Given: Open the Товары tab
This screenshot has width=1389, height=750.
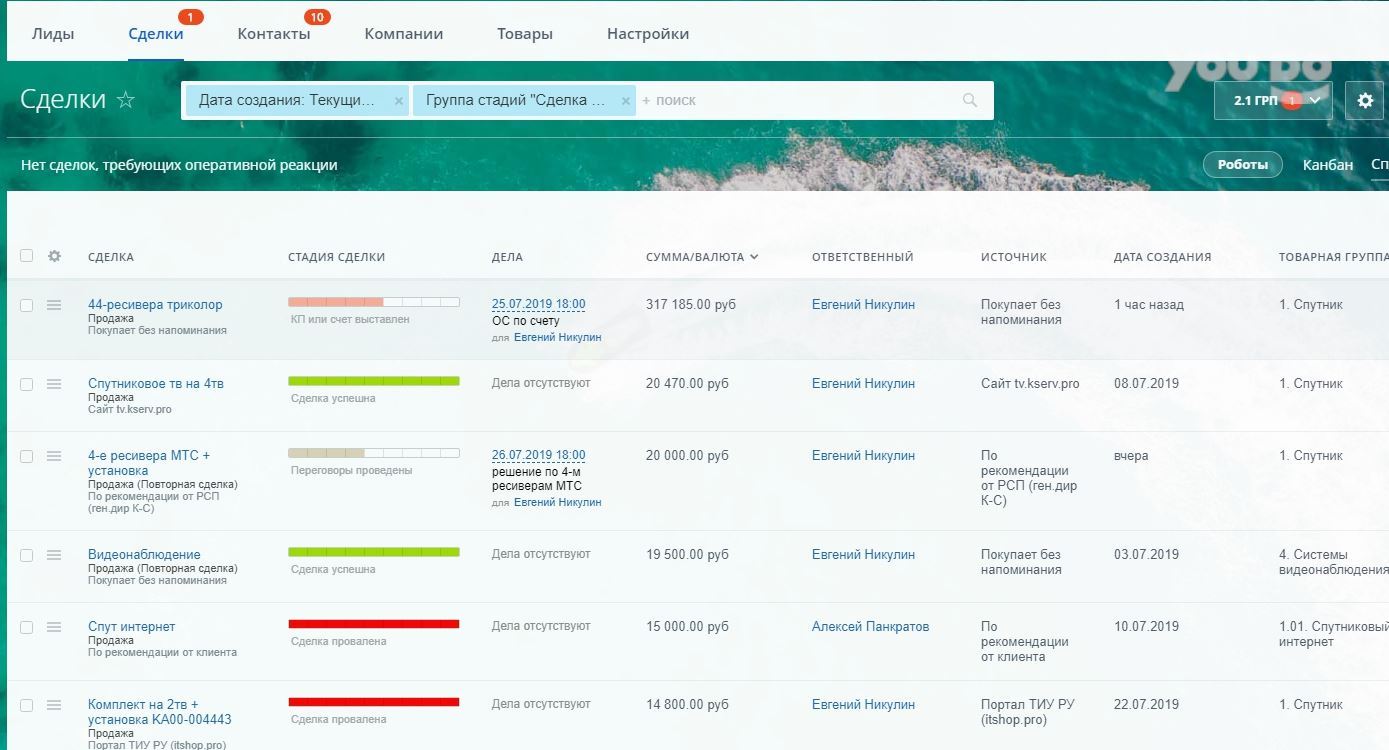Looking at the screenshot, I should [x=525, y=34].
